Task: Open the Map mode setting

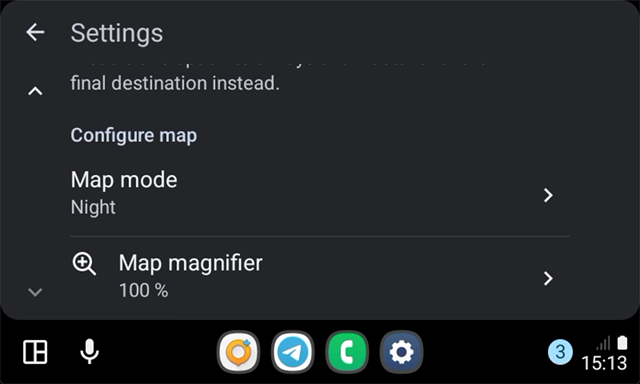Action: (320, 194)
